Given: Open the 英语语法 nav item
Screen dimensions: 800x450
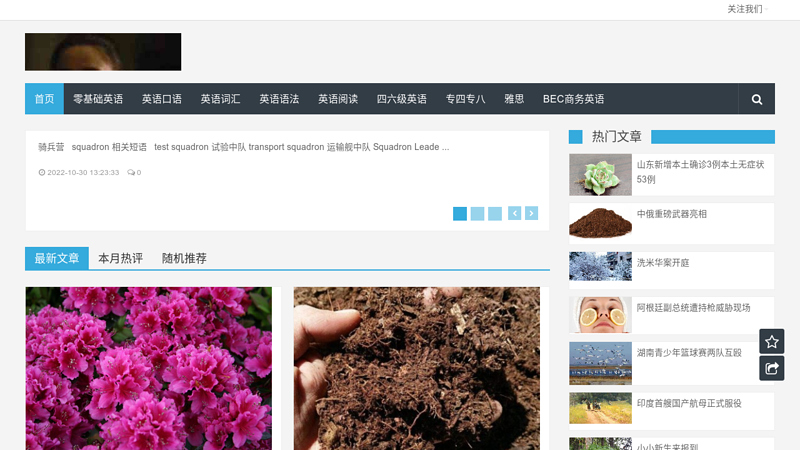Looking at the screenshot, I should pyautogui.click(x=279, y=99).
